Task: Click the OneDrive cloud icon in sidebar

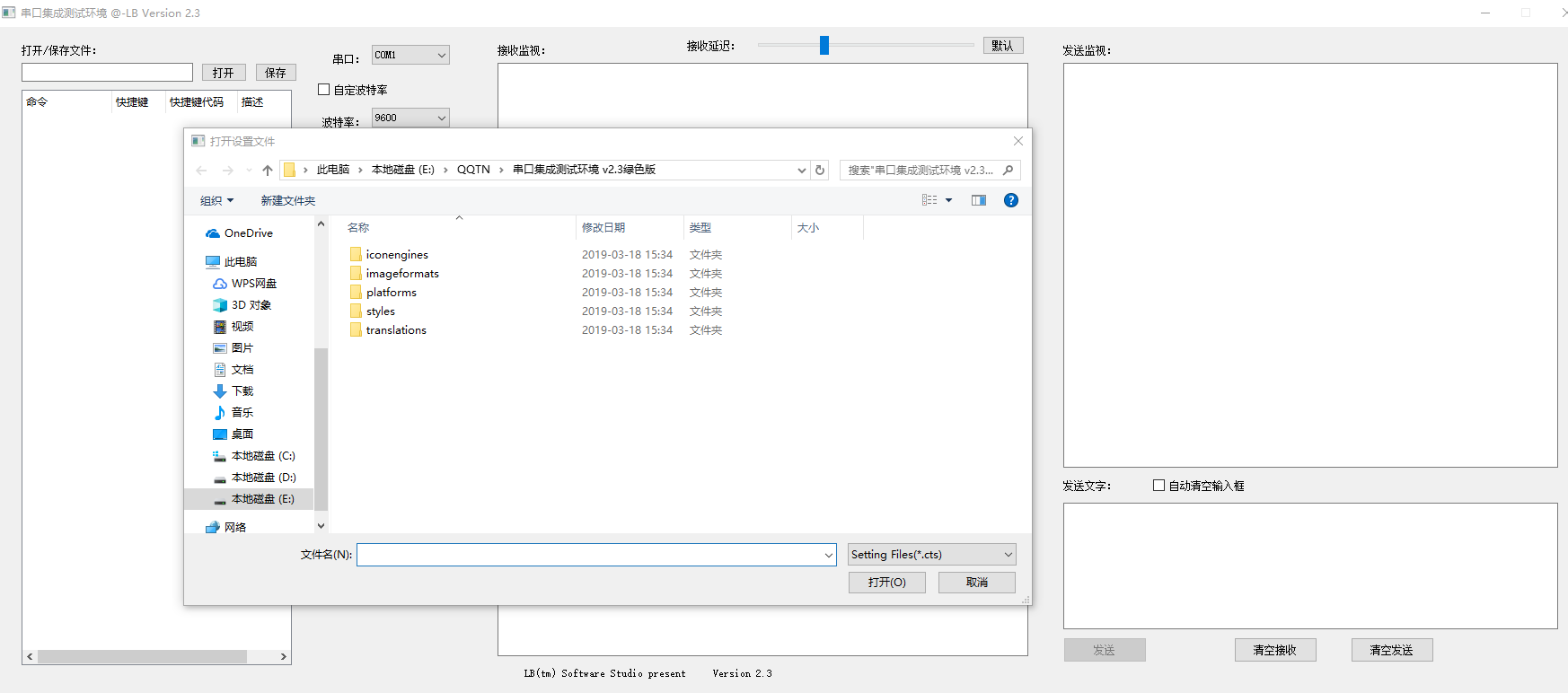Action: click(x=213, y=233)
